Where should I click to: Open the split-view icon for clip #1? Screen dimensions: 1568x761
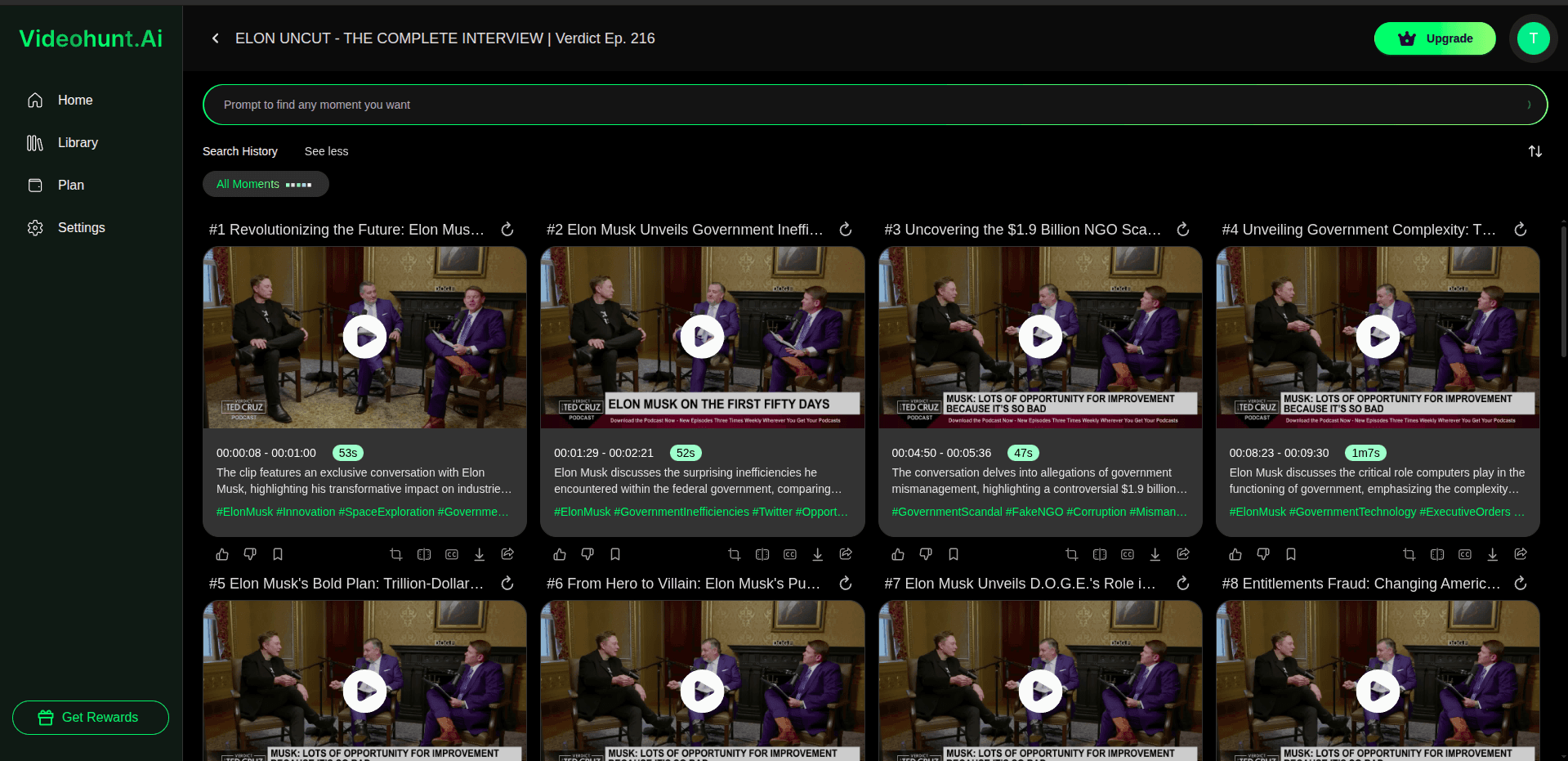point(424,554)
